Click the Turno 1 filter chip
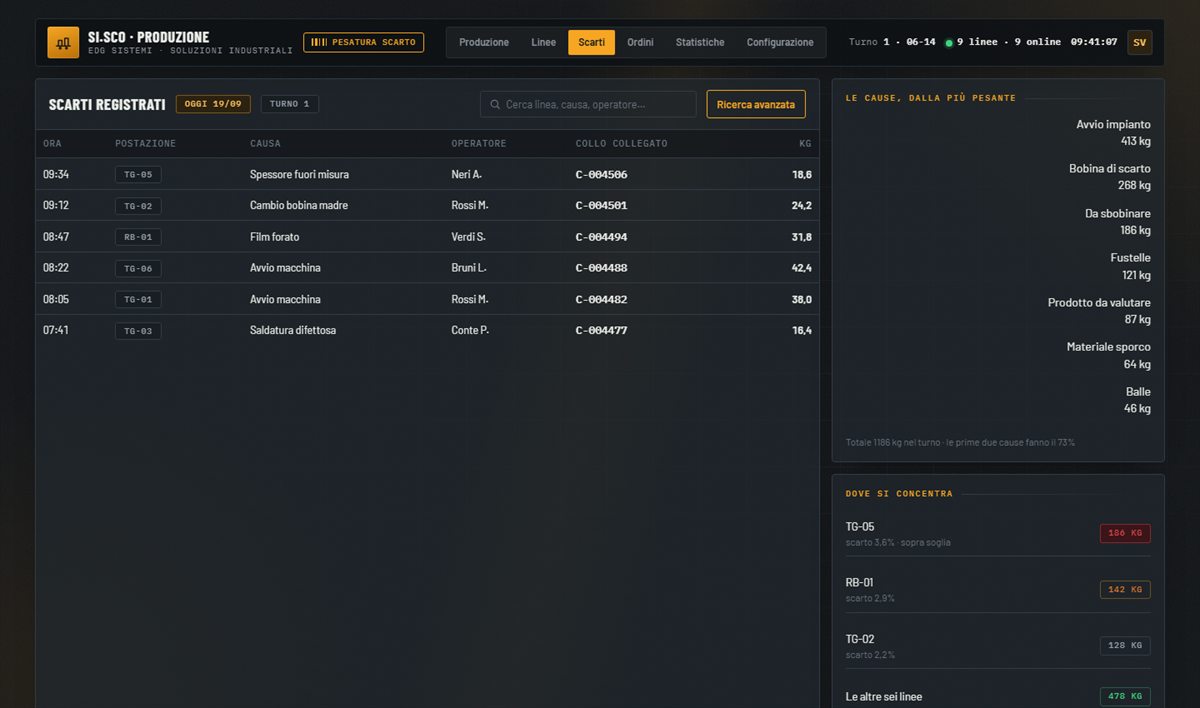The width and height of the screenshot is (1200, 708). point(290,104)
